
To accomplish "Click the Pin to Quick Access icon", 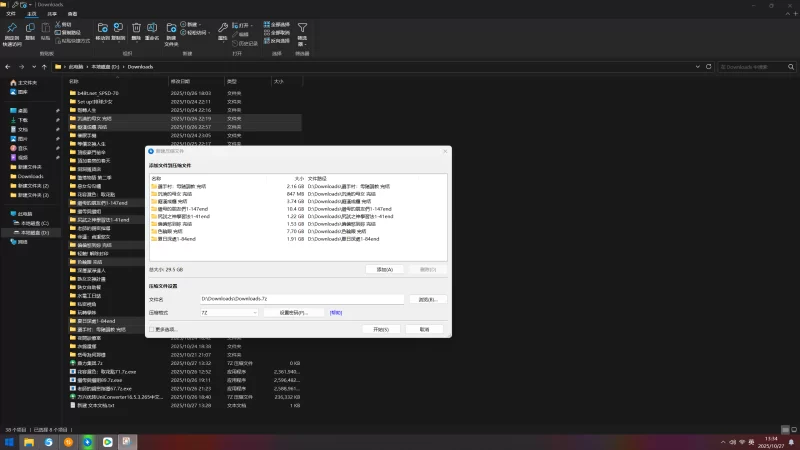I will [11, 30].
